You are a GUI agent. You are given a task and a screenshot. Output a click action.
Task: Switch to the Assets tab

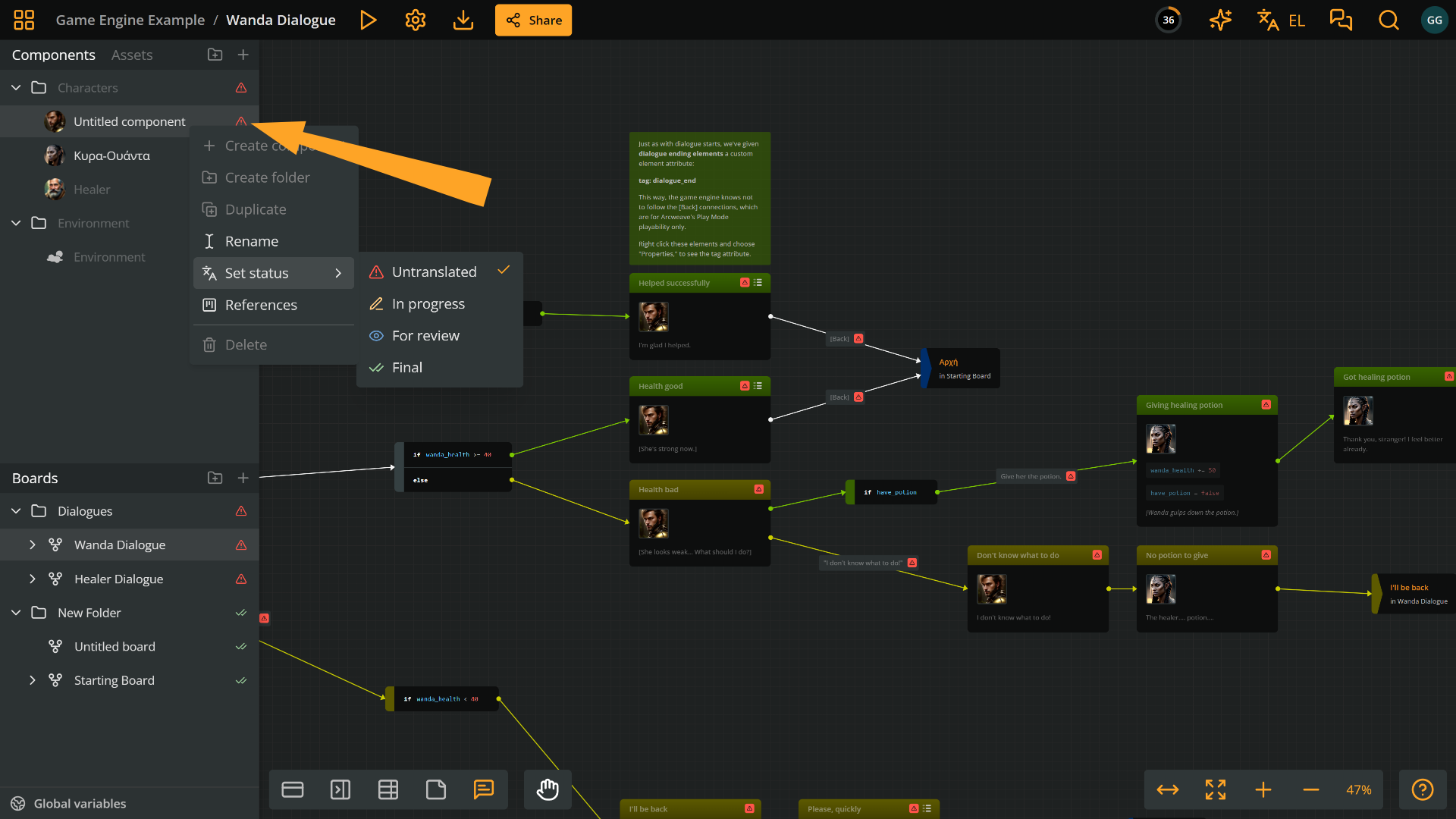click(132, 55)
